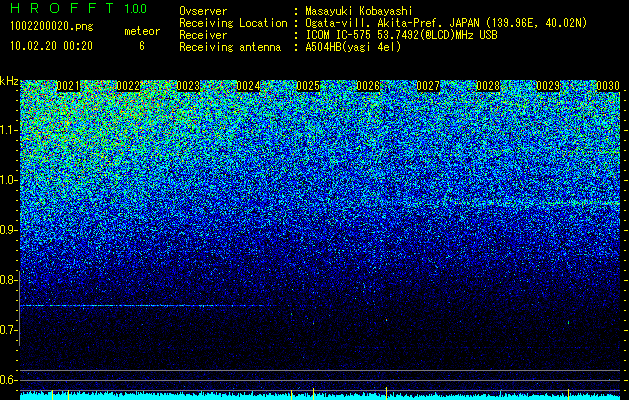Click the Ogata-vill. Akita-Pref. JAPAN location text
The width and height of the screenshot is (629, 400).
coord(446,23)
